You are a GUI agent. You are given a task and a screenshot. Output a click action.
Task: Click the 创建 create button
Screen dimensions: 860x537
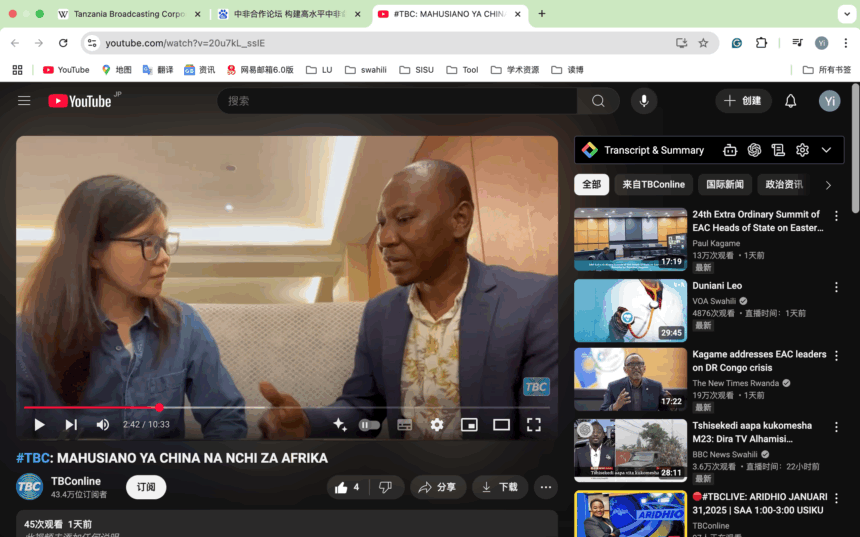click(x=743, y=101)
